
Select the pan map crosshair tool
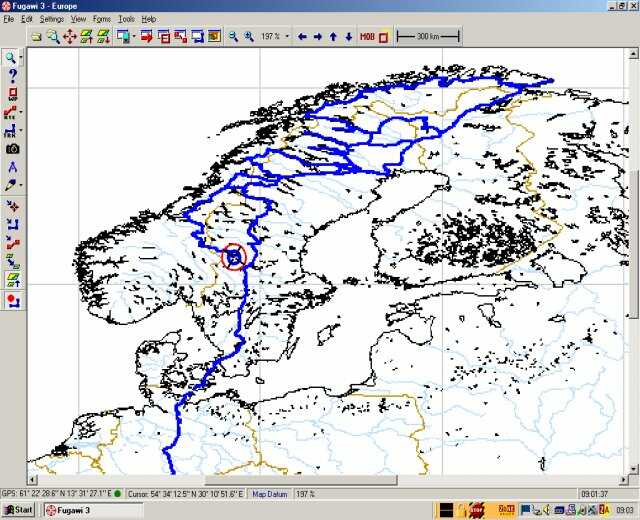[x=69, y=37]
